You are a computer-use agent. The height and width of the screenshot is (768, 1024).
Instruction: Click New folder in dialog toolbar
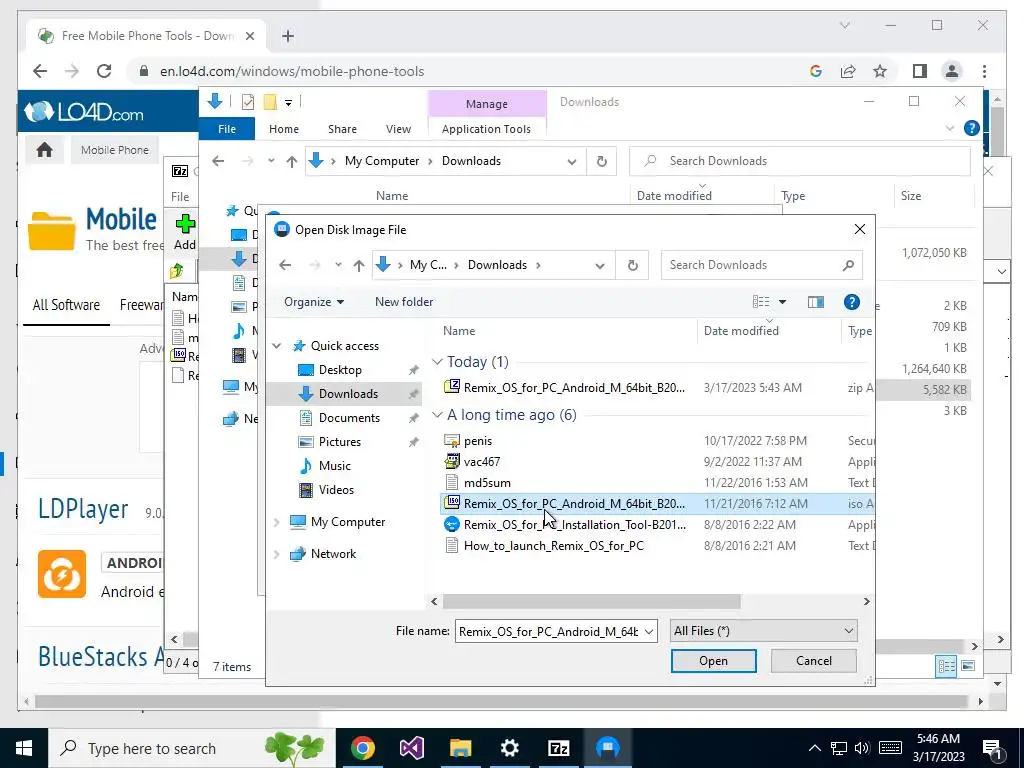coord(404,302)
